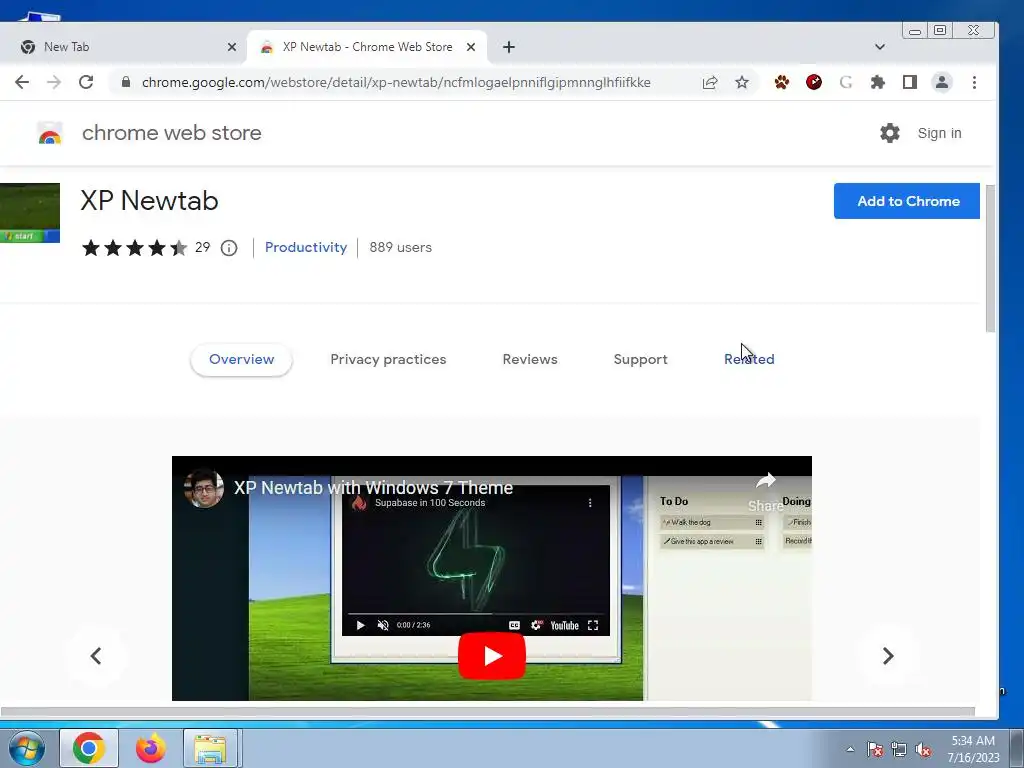
Task: Show next screenshot in carousel
Action: click(888, 656)
